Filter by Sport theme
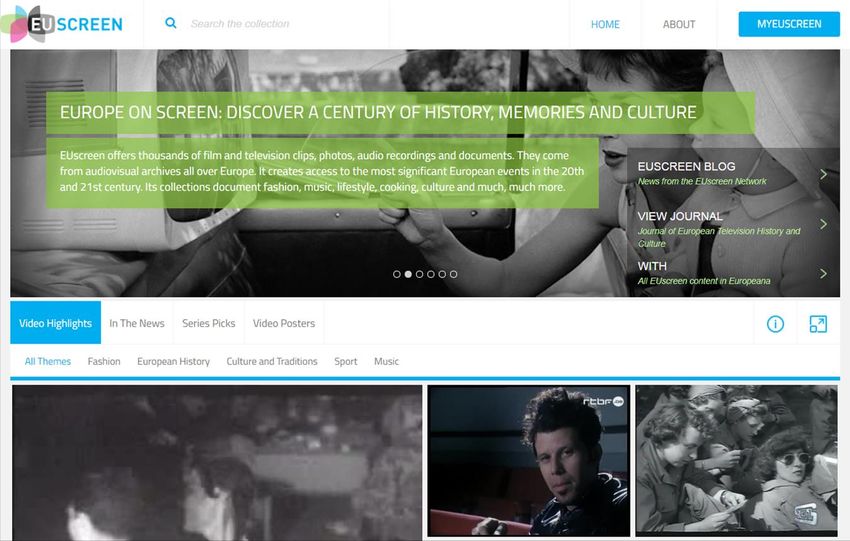The width and height of the screenshot is (850, 541). (x=346, y=362)
